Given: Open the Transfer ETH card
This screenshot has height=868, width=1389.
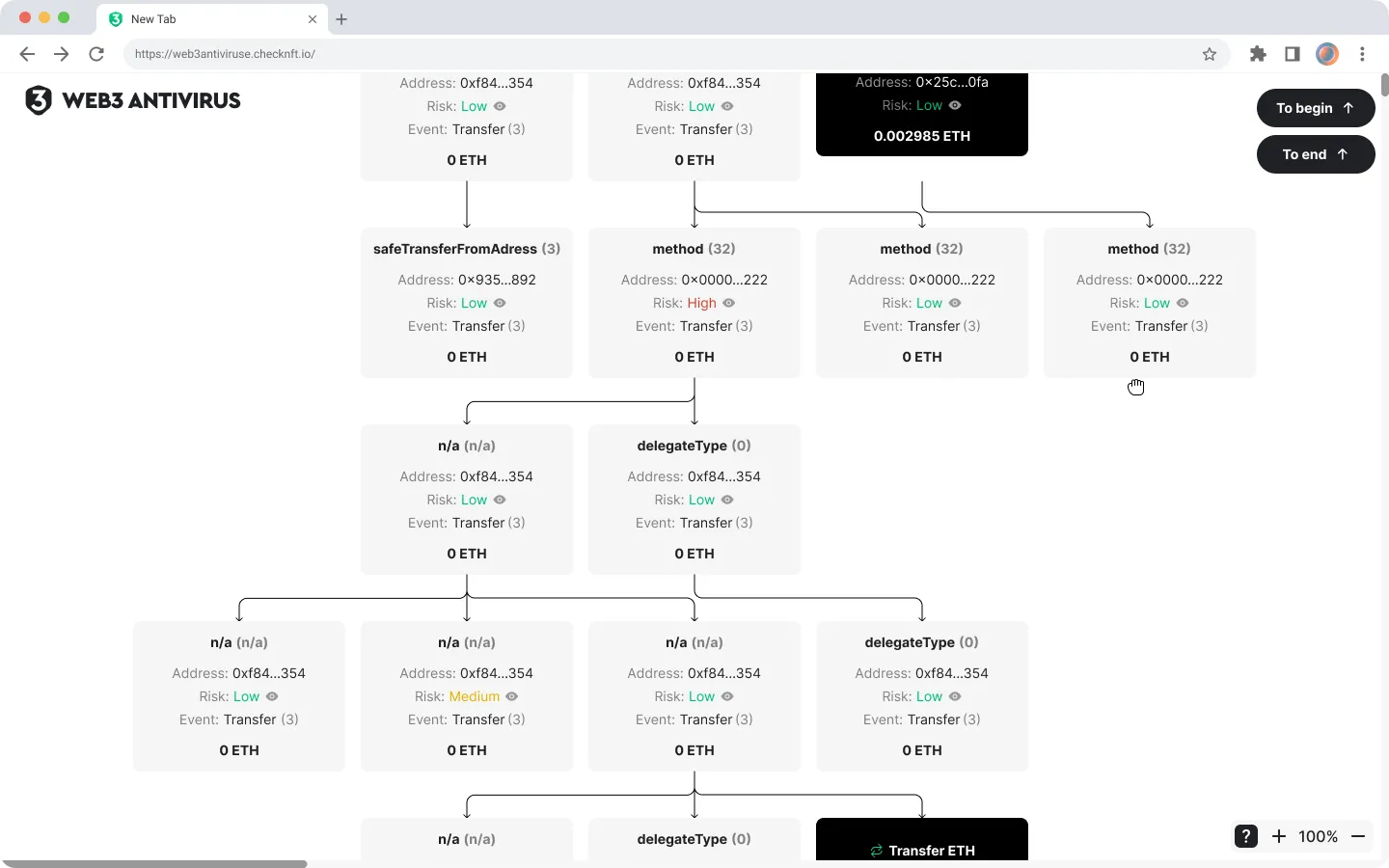Looking at the screenshot, I should (922, 839).
